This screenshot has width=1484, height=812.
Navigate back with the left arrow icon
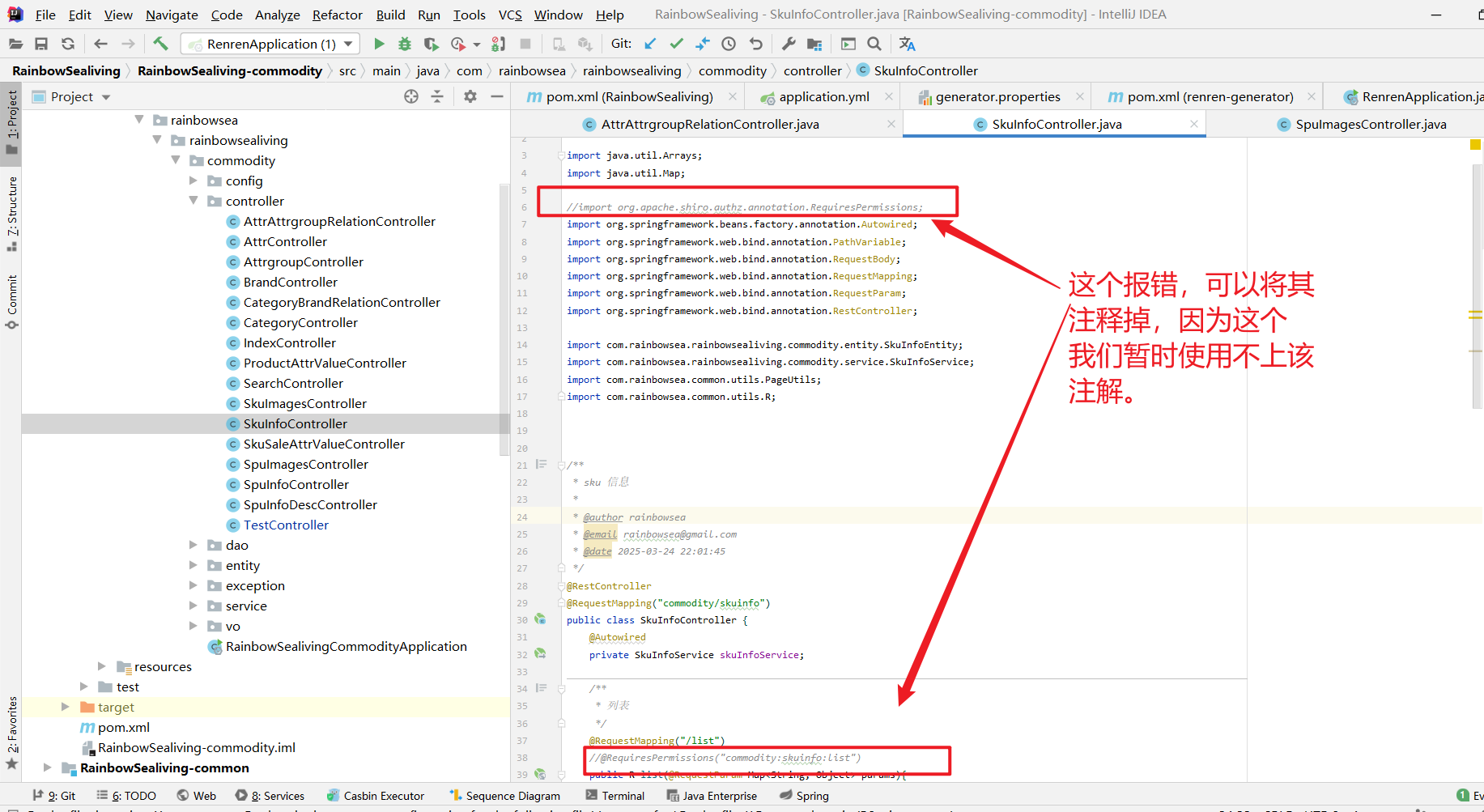click(x=100, y=44)
